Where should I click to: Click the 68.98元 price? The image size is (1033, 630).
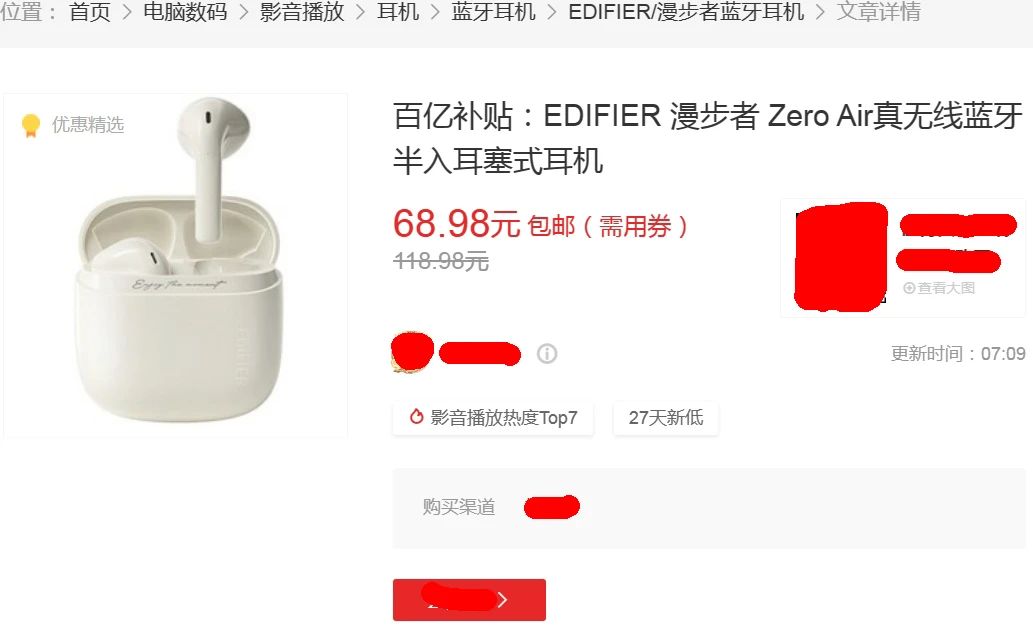[x=457, y=224]
